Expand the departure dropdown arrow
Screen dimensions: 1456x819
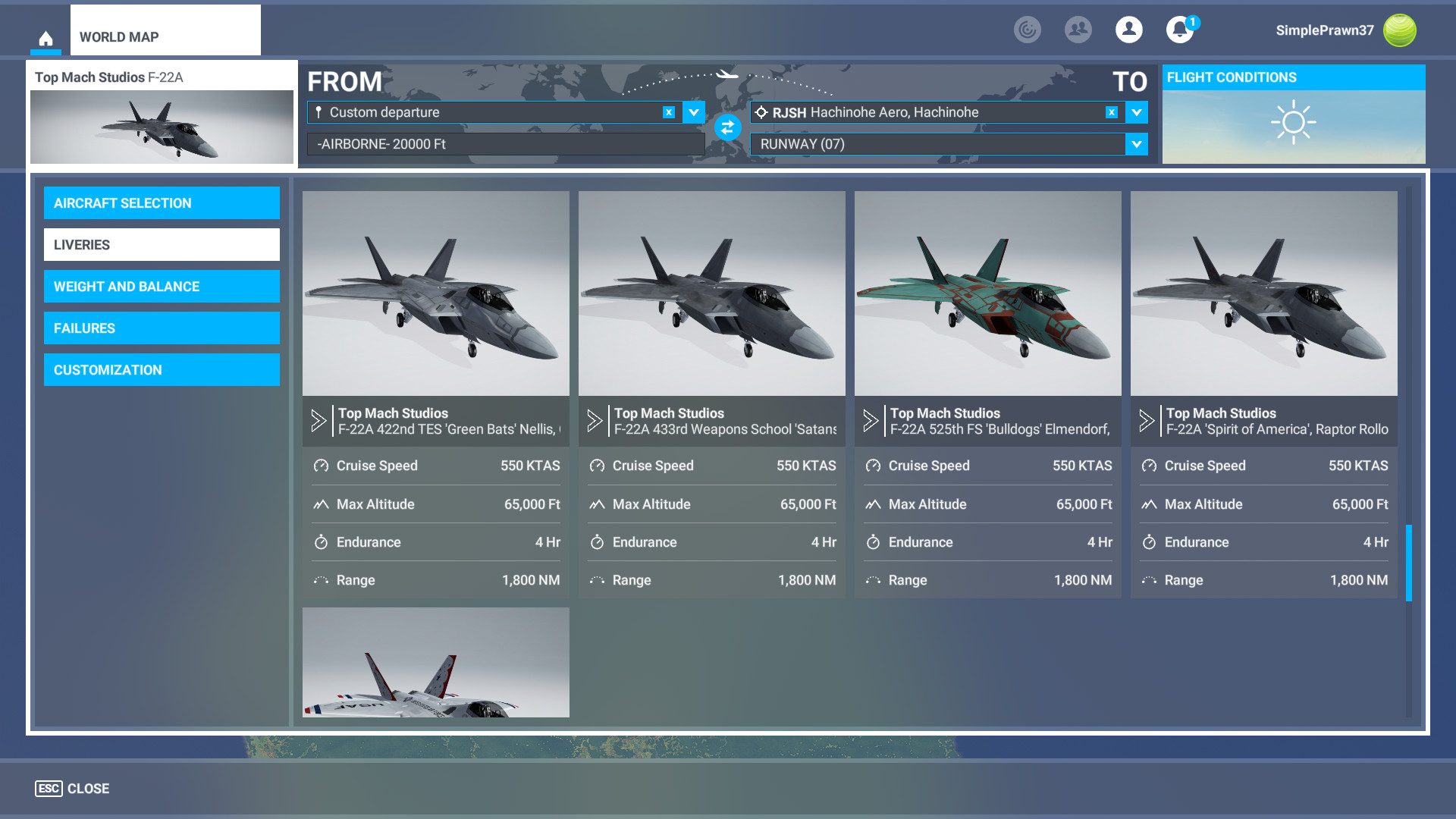[693, 112]
